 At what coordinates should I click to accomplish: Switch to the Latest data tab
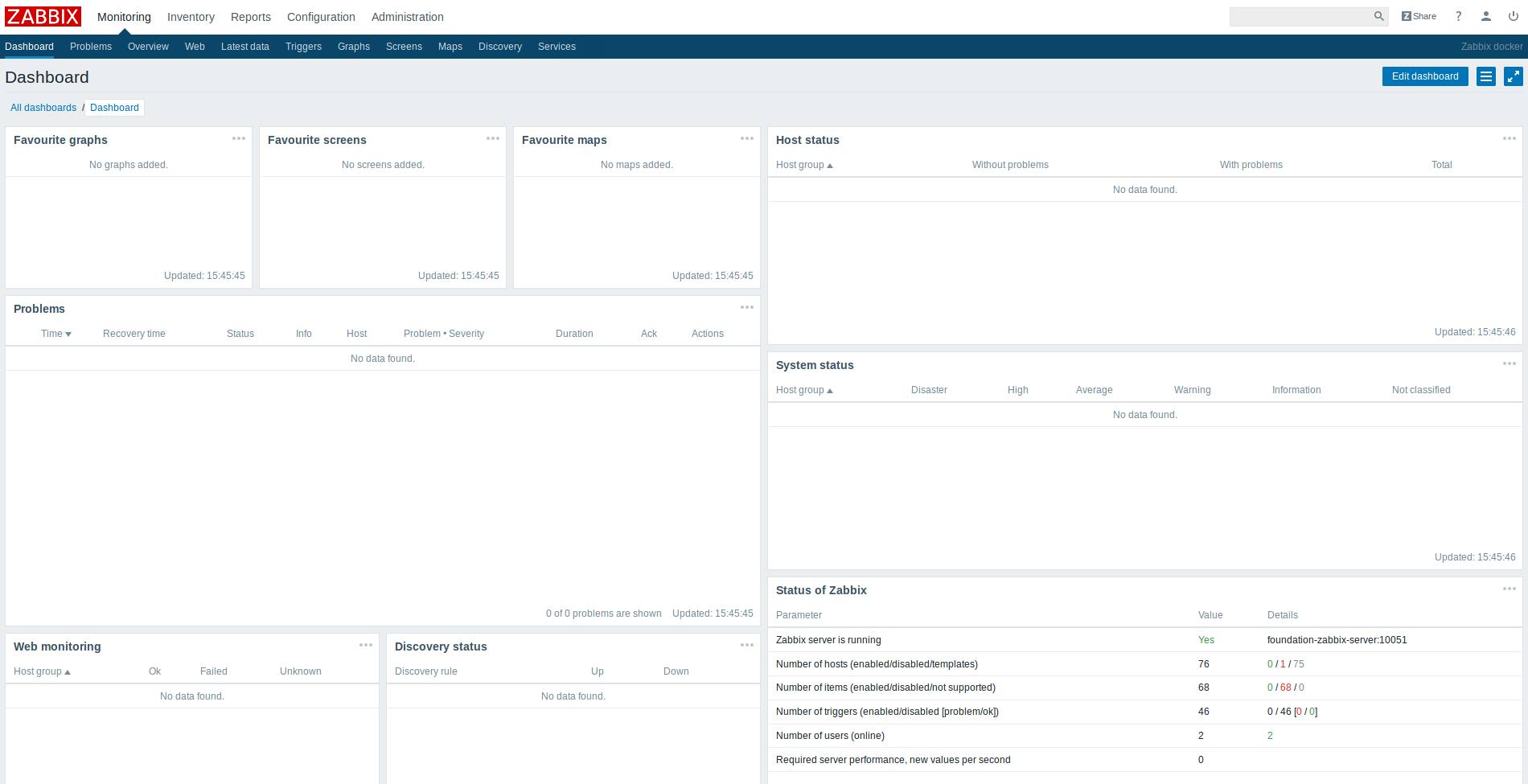pos(245,47)
